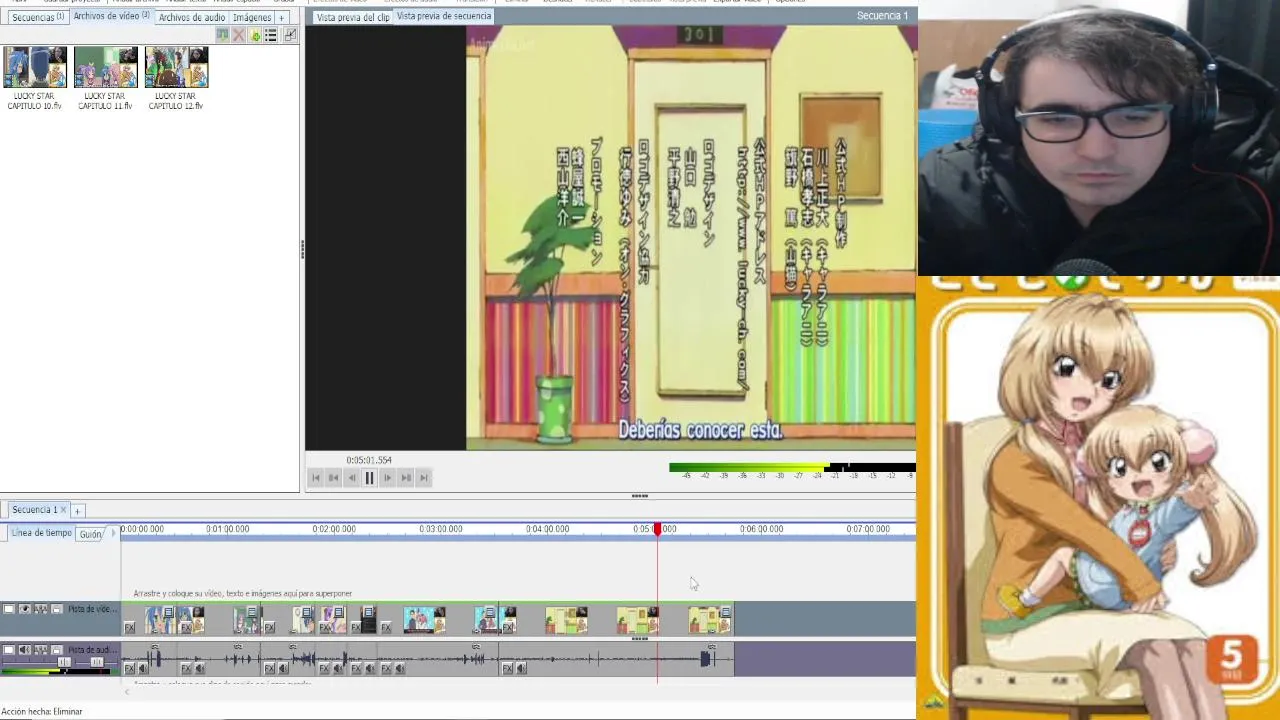This screenshot has width=1280, height=720.
Task: Step forward one frame in the preview
Action: pos(387,478)
